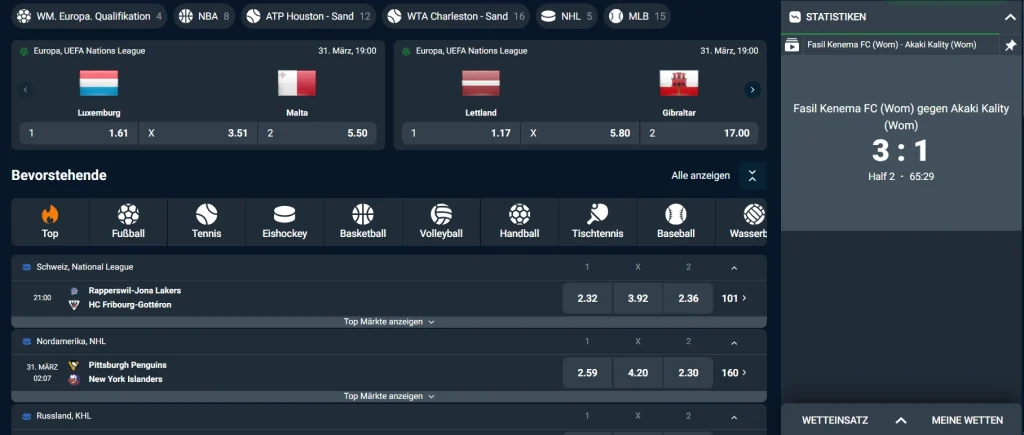The height and width of the screenshot is (435, 1024).
Task: Open the Meine Wetten tab
Action: (x=967, y=421)
